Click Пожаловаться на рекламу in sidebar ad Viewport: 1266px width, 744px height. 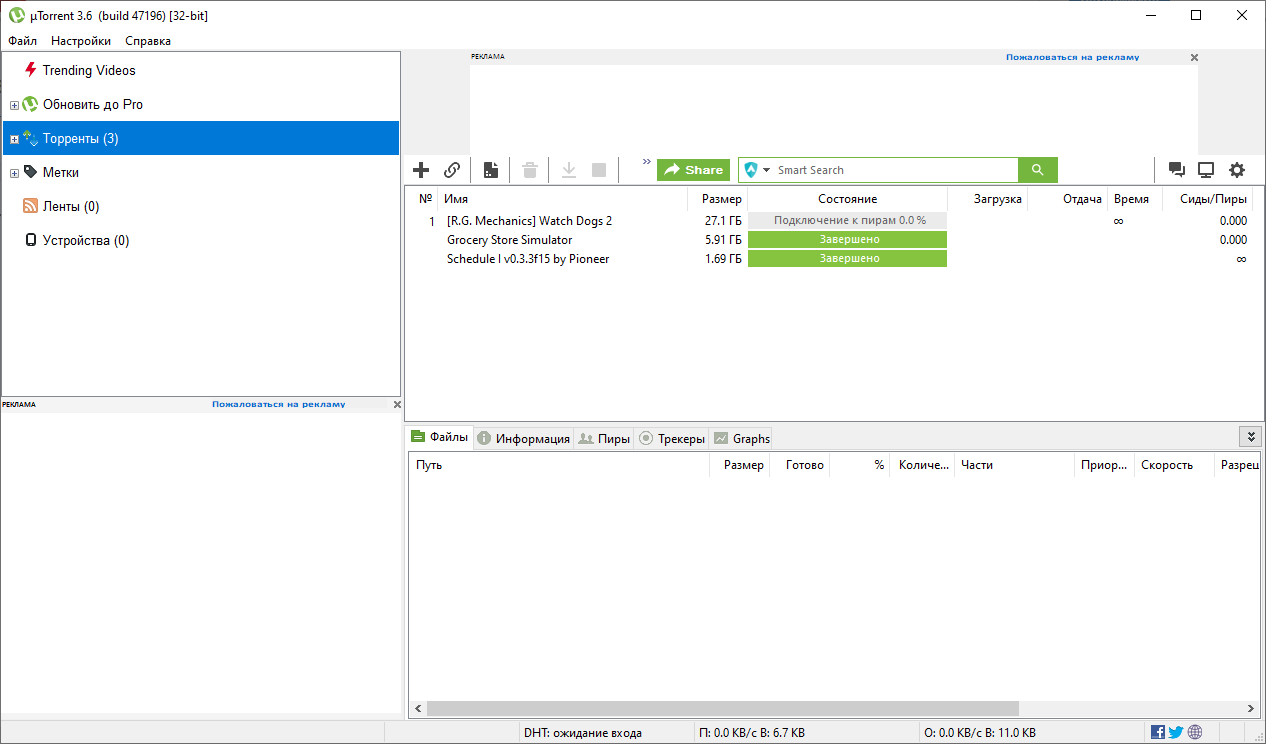click(x=278, y=404)
